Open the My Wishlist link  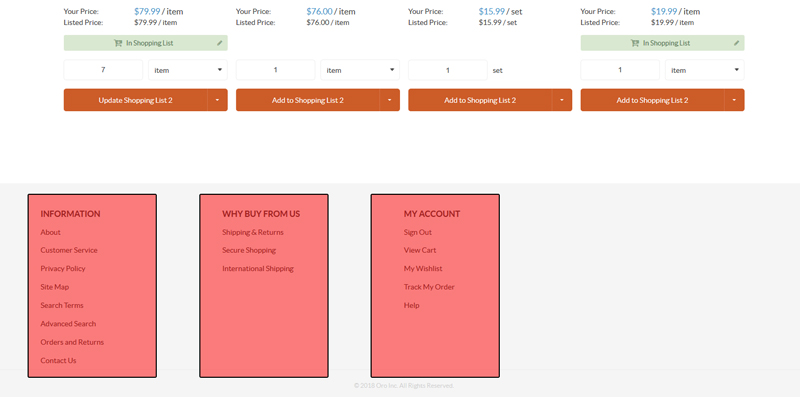click(423, 268)
